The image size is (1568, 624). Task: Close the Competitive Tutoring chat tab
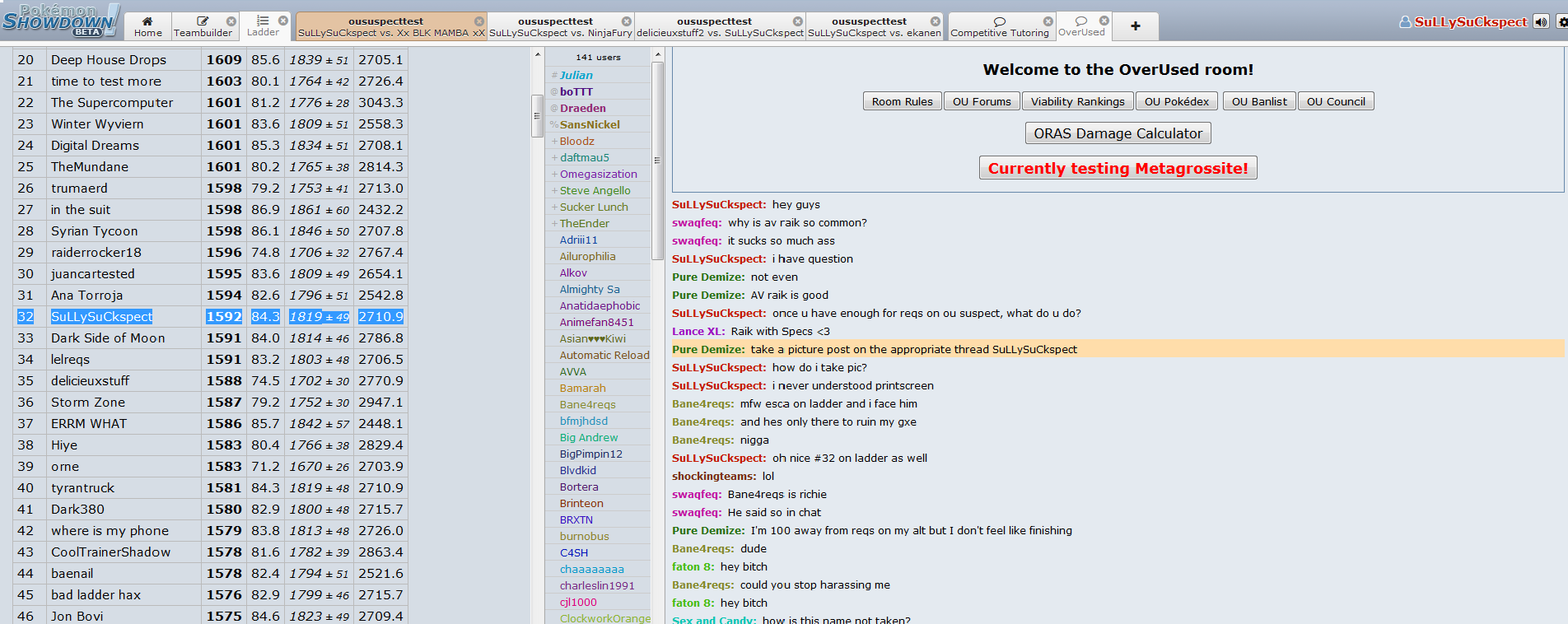point(1048,21)
